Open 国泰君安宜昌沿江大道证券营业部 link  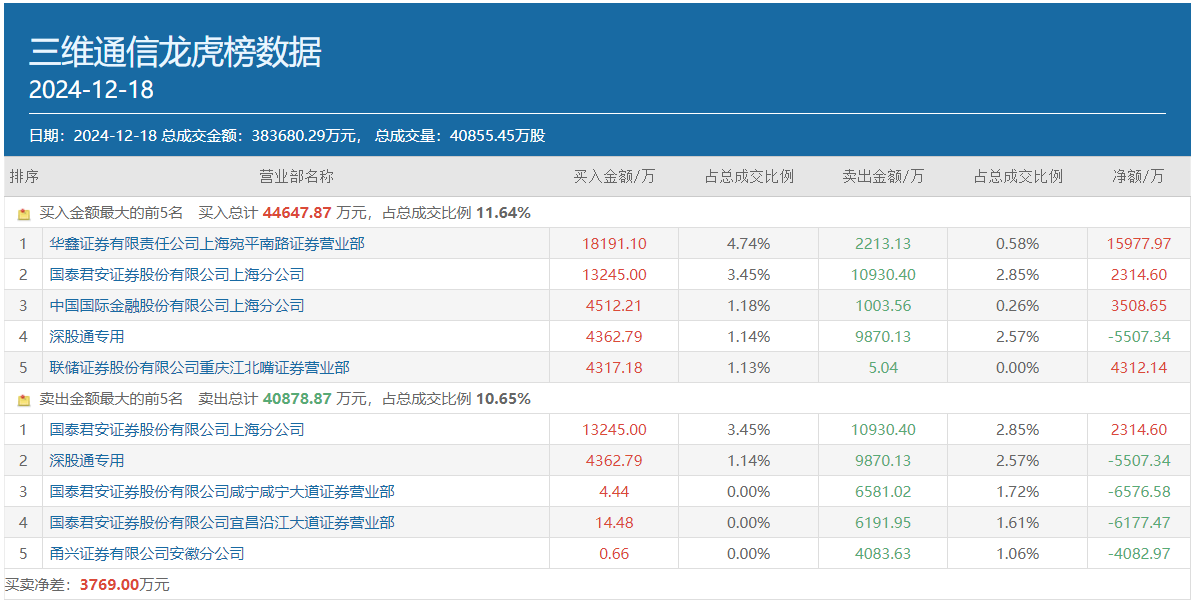(222, 522)
